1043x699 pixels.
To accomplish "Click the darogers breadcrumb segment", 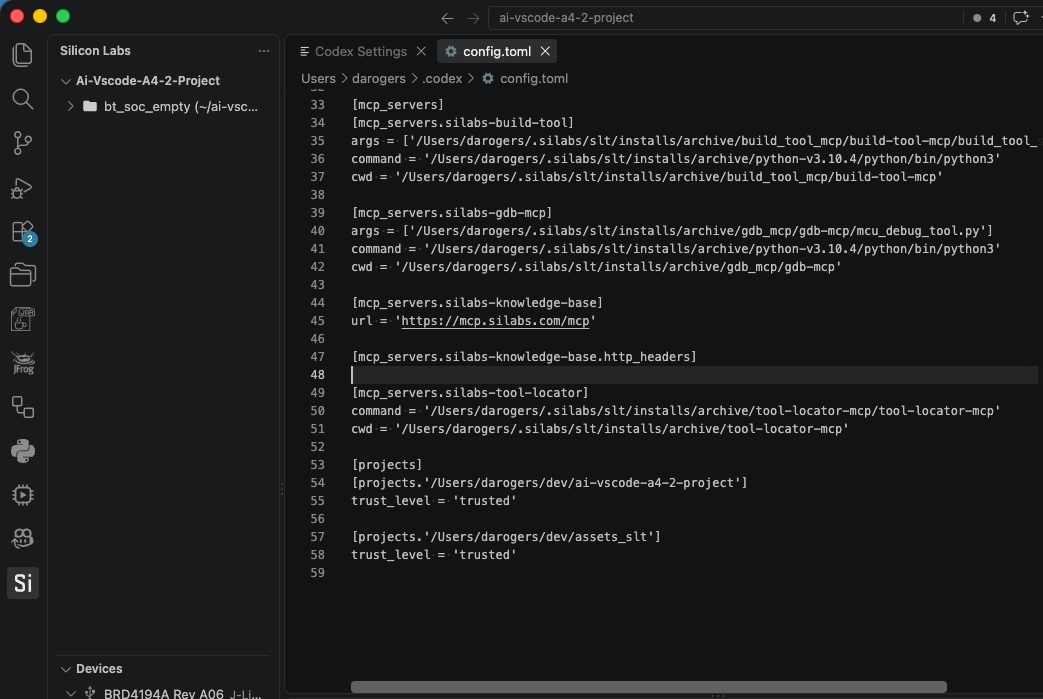I will point(378,78).
